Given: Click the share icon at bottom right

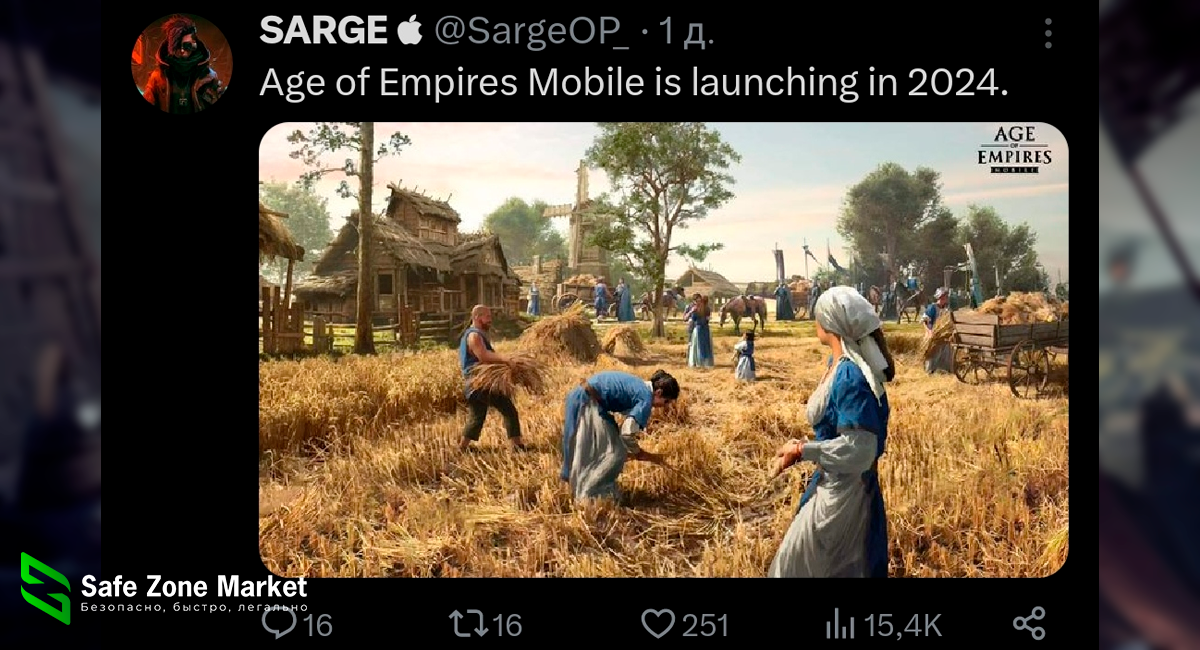Looking at the screenshot, I should point(1030,625).
